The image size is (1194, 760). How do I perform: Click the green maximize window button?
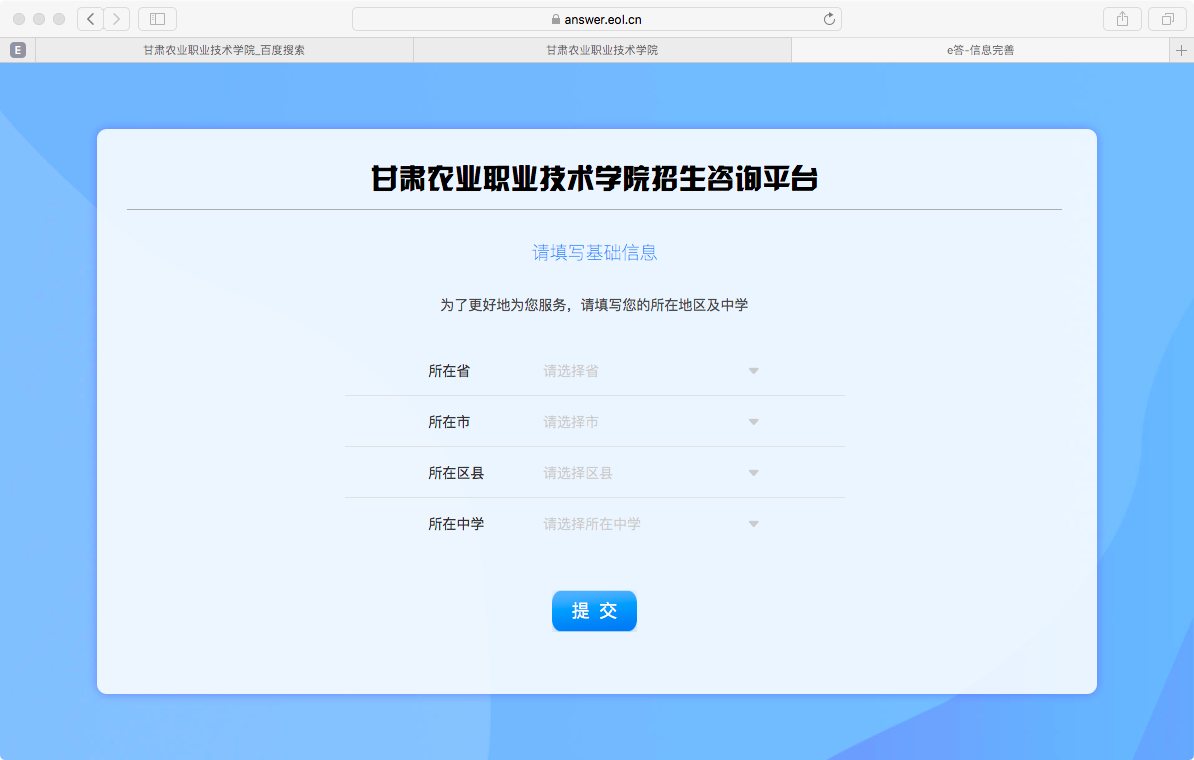tap(59, 19)
